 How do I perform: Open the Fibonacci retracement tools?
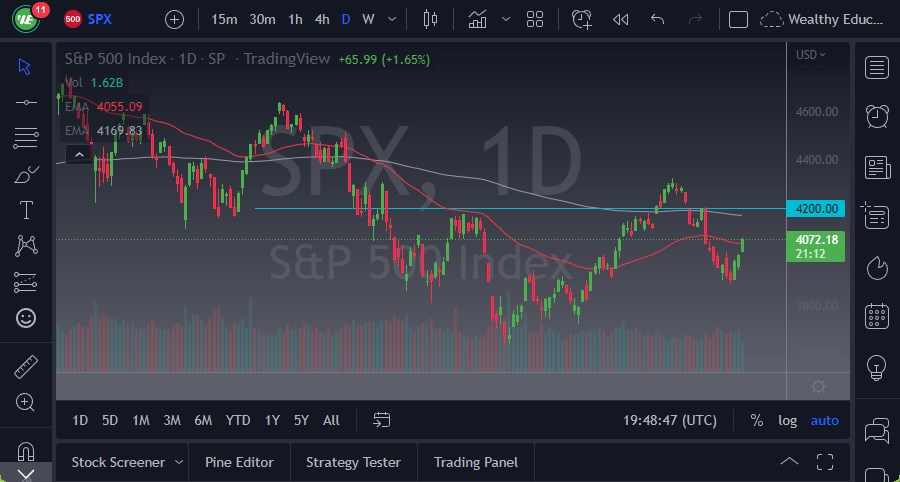coord(26,138)
